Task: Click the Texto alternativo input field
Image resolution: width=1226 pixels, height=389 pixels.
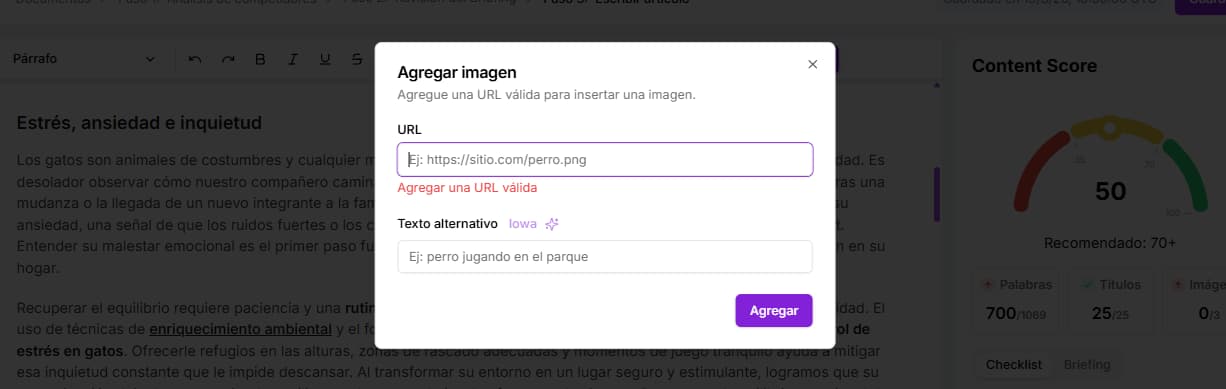Action: click(605, 257)
